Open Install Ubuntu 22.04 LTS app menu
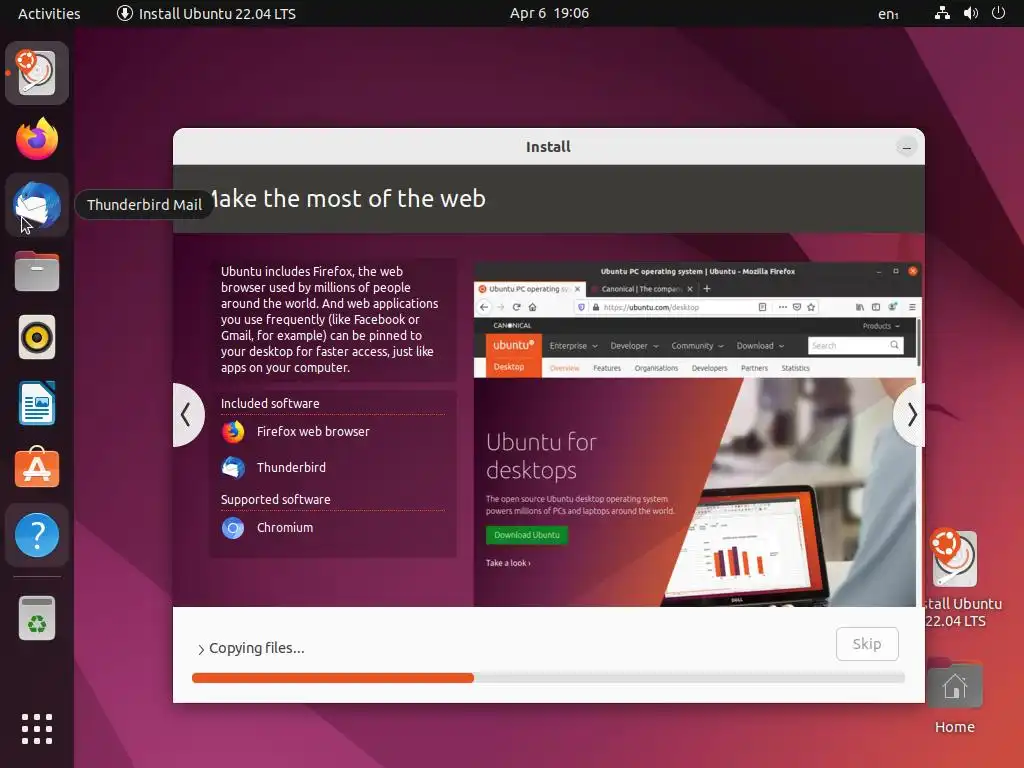Viewport: 1024px width, 768px height. pos(206,14)
